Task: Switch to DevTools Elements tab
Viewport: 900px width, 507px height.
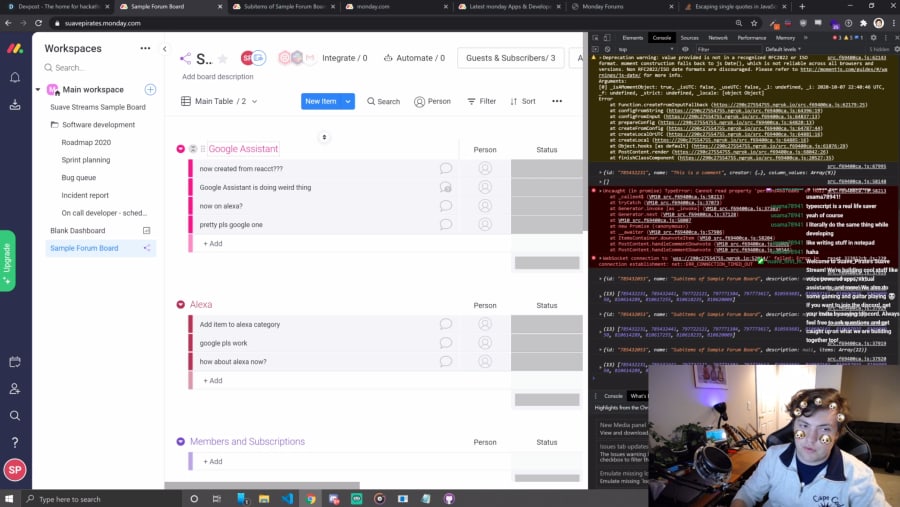Action: tap(633, 38)
